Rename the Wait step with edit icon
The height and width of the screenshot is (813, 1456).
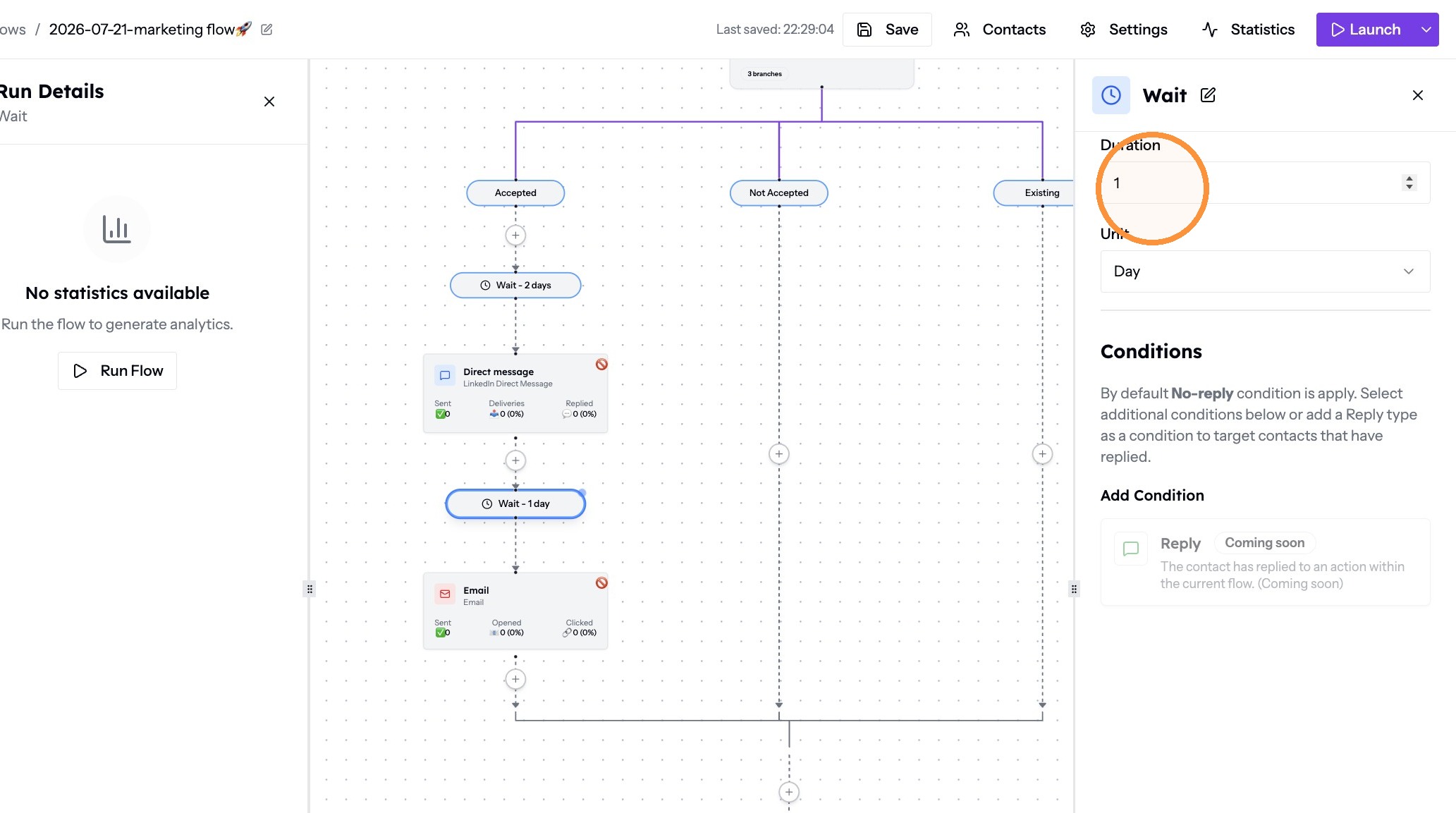[x=1208, y=95]
